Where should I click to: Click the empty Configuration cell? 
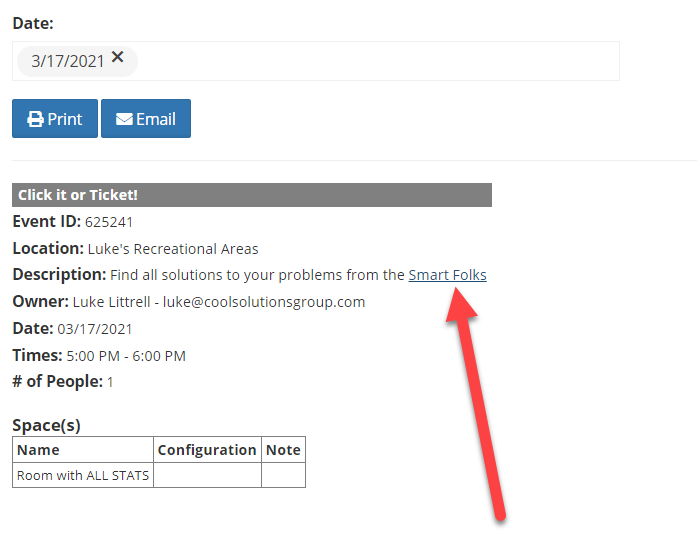tap(207, 476)
